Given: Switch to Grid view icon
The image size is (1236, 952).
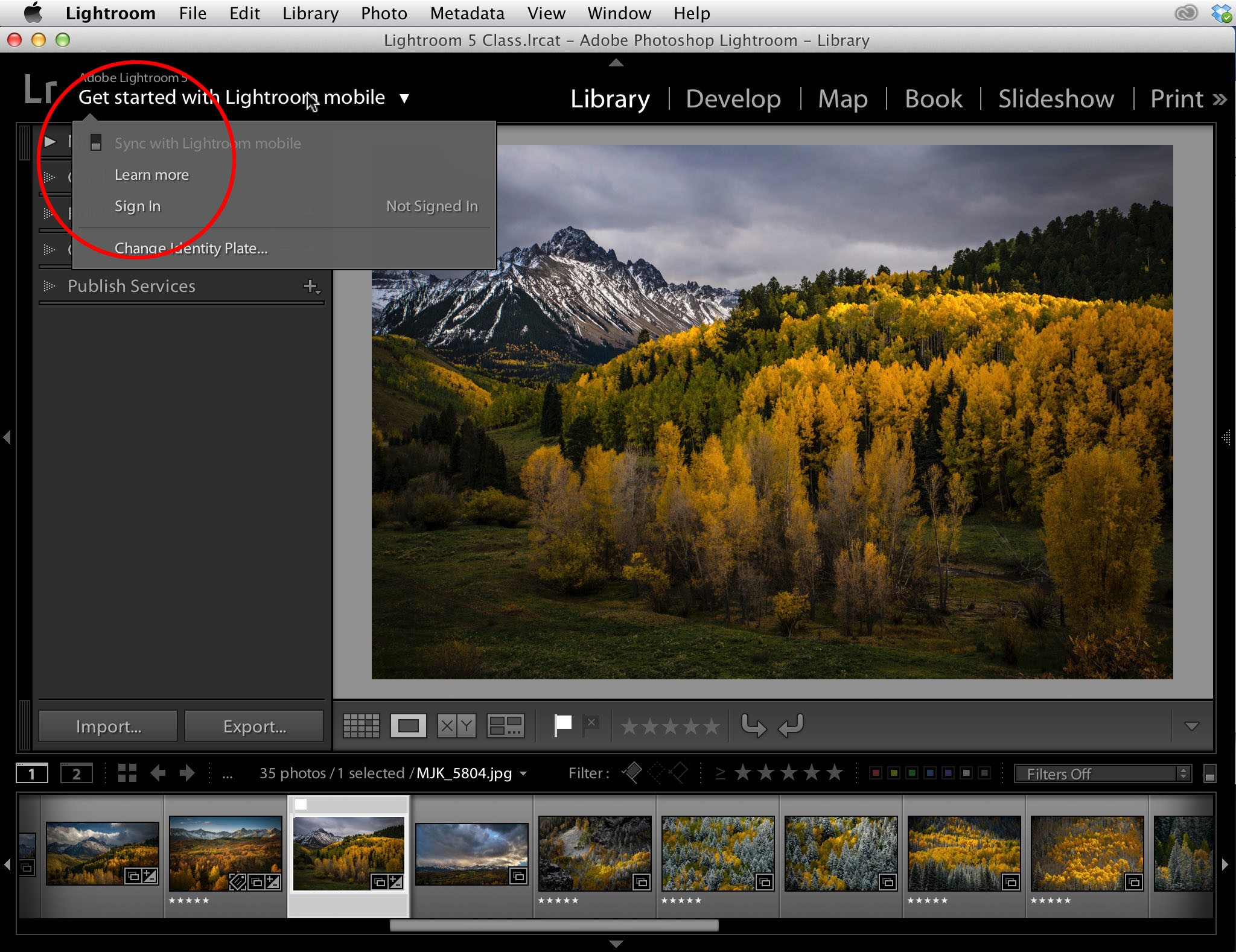Looking at the screenshot, I should point(361,726).
